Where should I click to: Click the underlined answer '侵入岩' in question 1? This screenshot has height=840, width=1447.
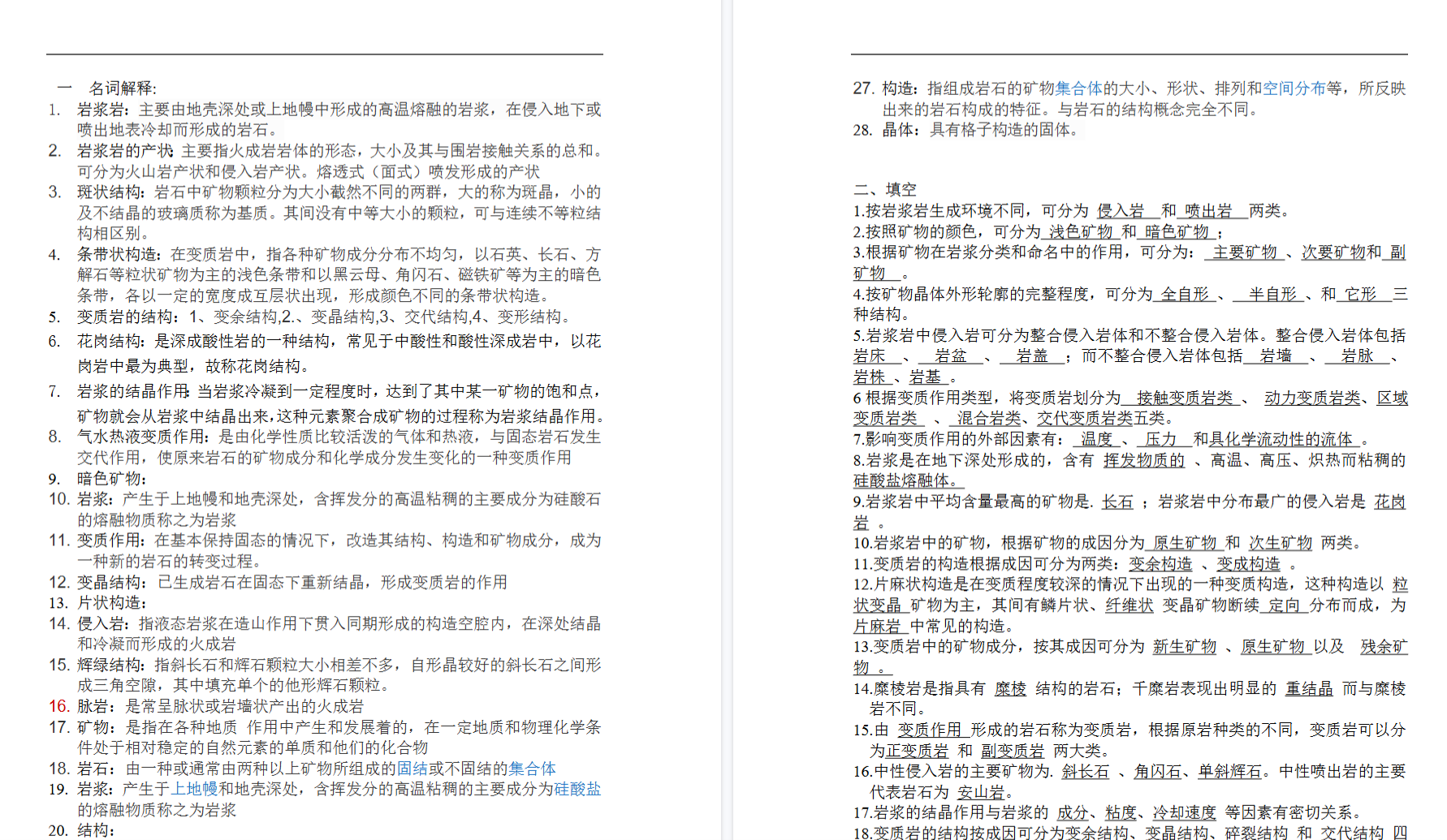[1120, 211]
